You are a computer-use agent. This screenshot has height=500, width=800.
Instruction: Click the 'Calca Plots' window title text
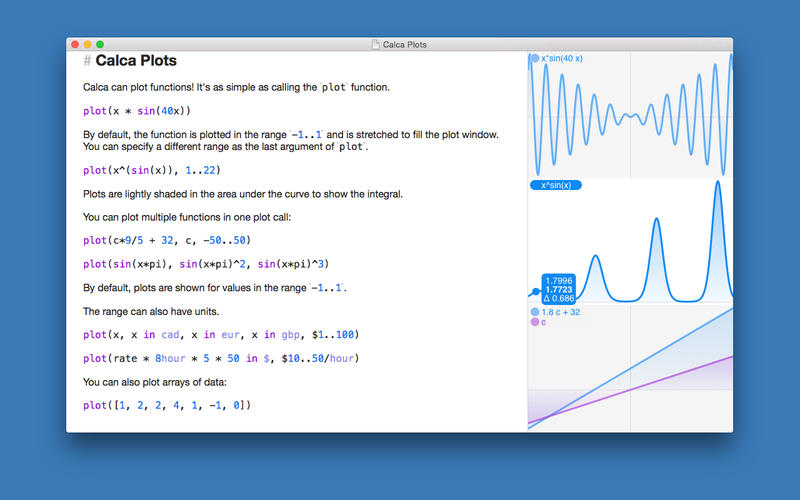(405, 44)
